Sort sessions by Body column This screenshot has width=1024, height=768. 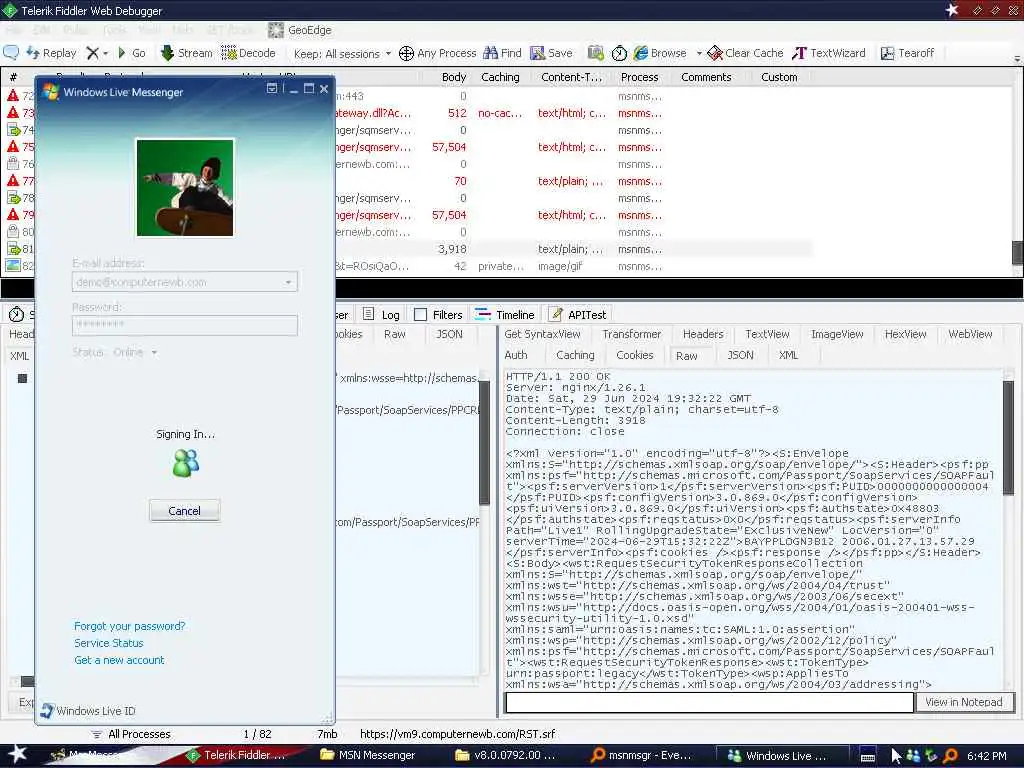pyautogui.click(x=453, y=77)
